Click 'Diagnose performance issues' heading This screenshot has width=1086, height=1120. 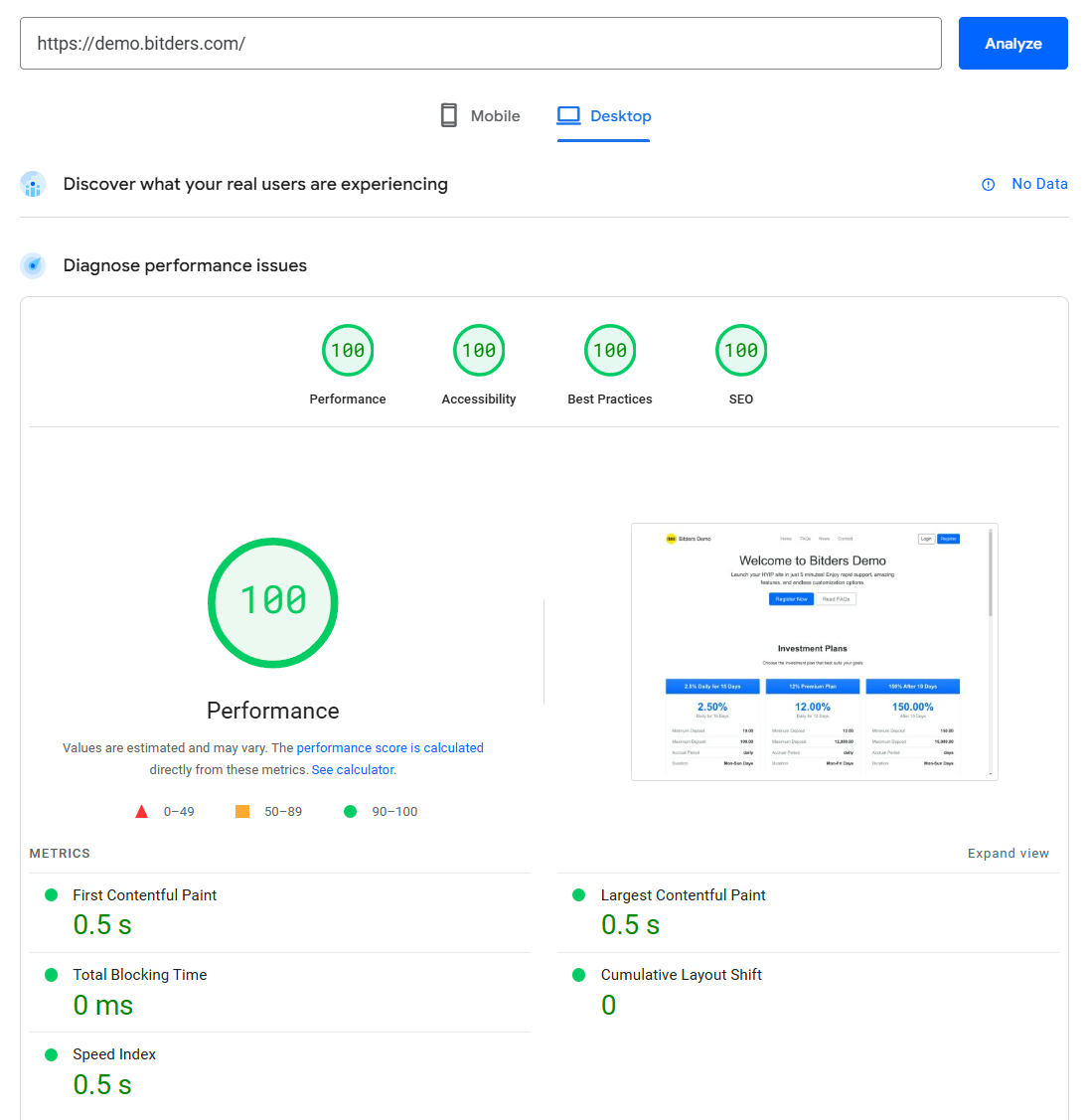click(x=185, y=265)
